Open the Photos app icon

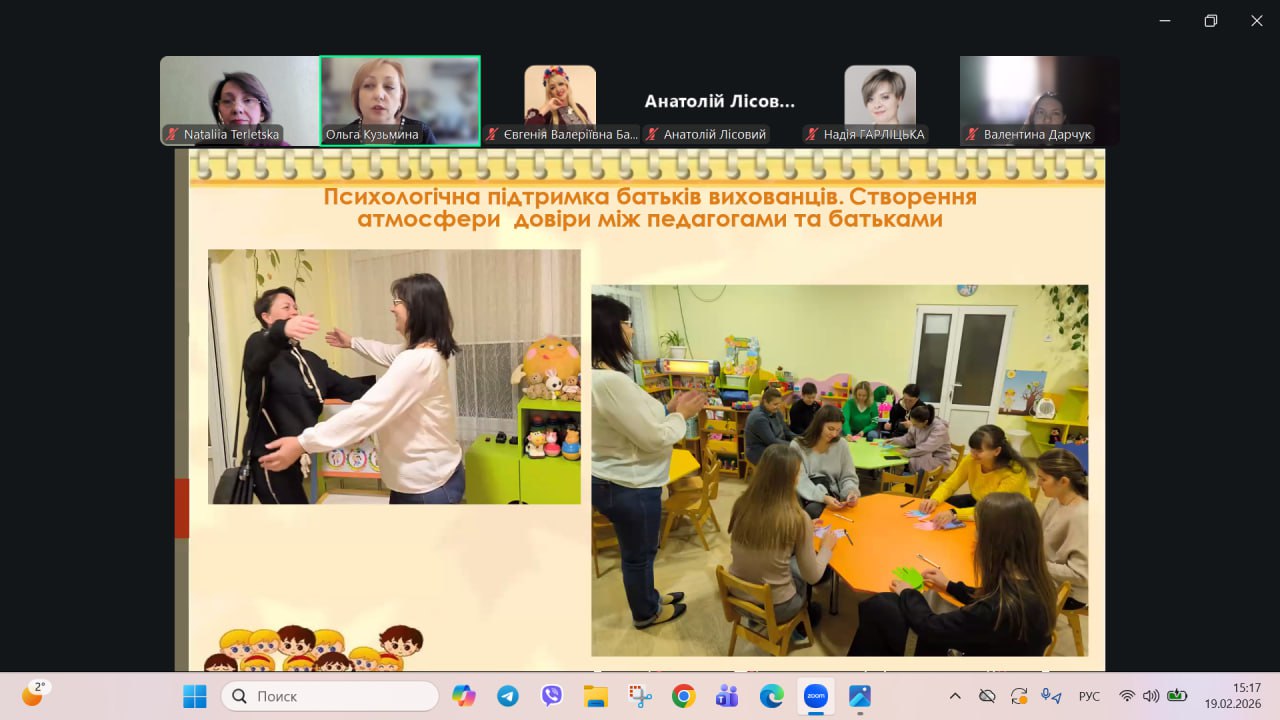click(860, 696)
